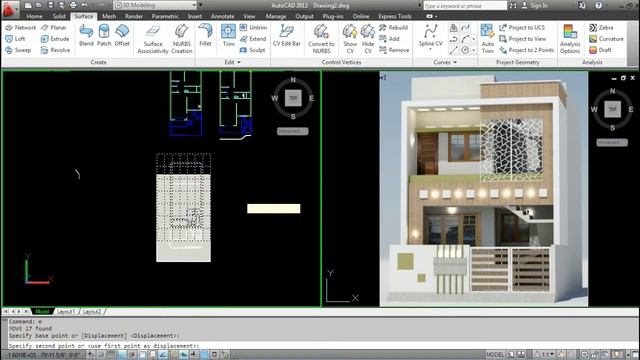Go to the Express Tools tab
This screenshot has width=640, height=360.
click(x=395, y=16)
